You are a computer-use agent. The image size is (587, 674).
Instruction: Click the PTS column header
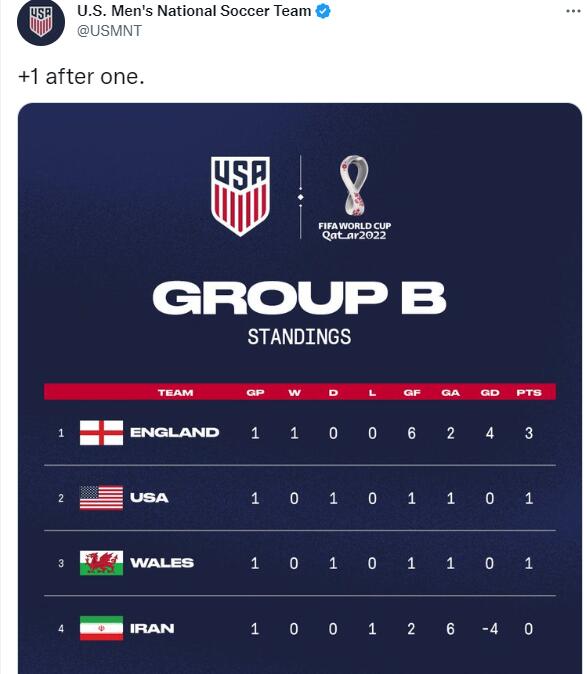point(529,392)
